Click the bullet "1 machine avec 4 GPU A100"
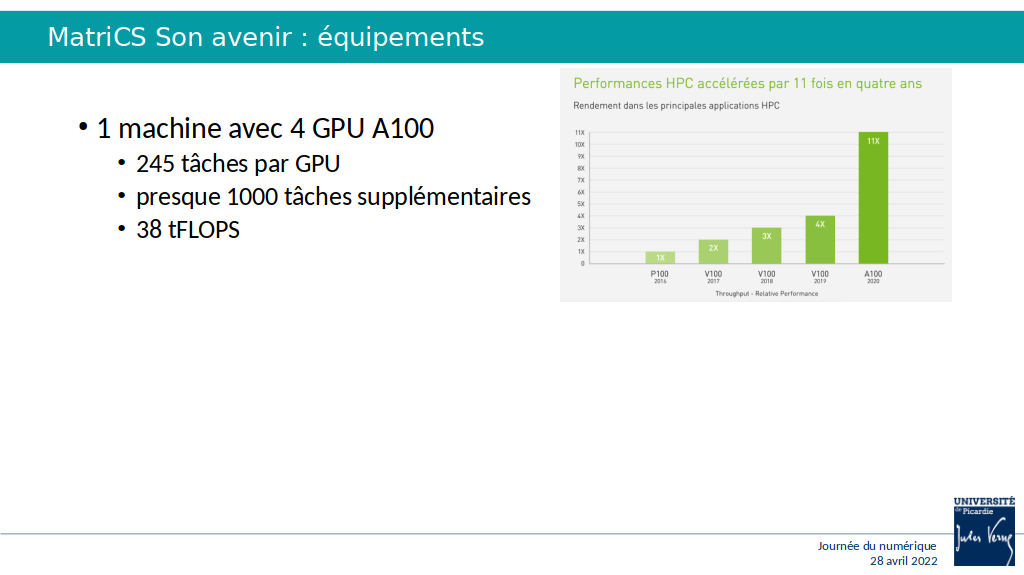 pos(265,129)
